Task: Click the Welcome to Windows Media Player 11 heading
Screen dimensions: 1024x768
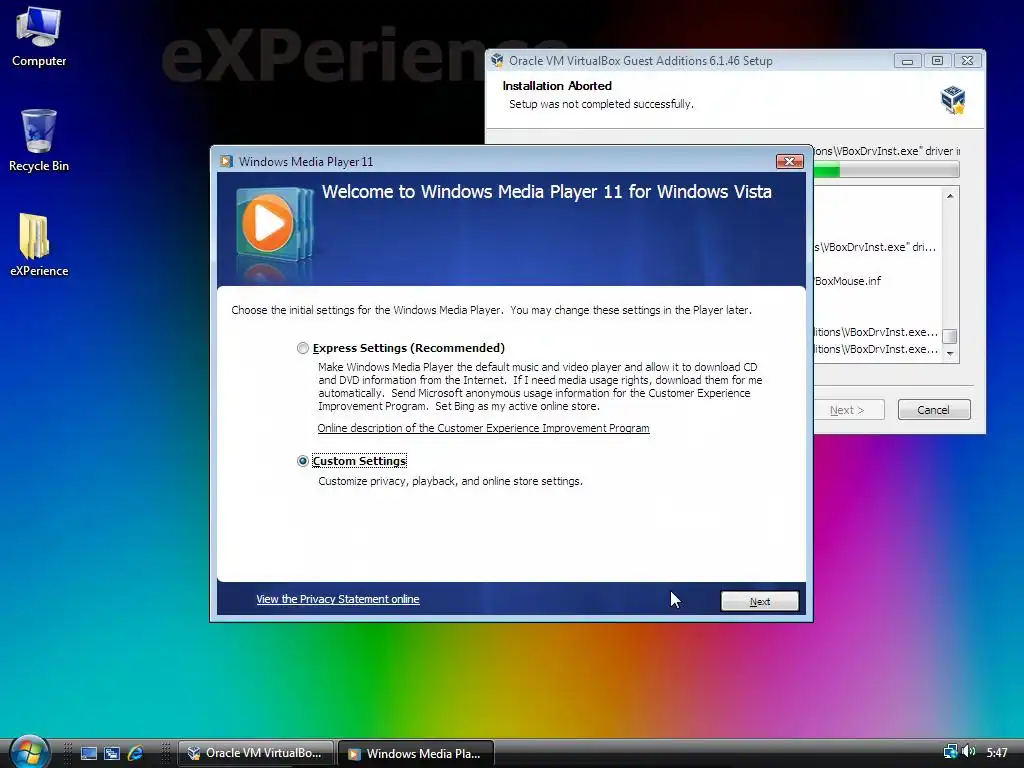Action: pos(547,191)
